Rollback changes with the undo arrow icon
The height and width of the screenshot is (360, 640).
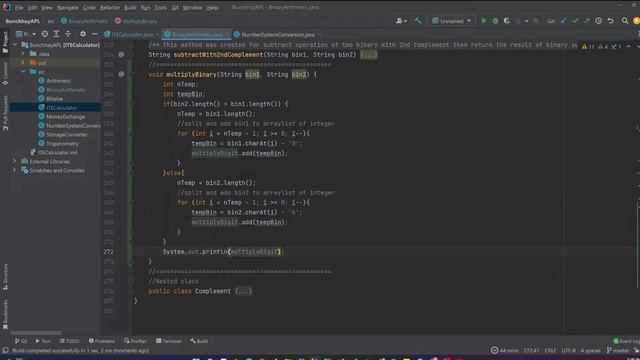[x=611, y=20]
